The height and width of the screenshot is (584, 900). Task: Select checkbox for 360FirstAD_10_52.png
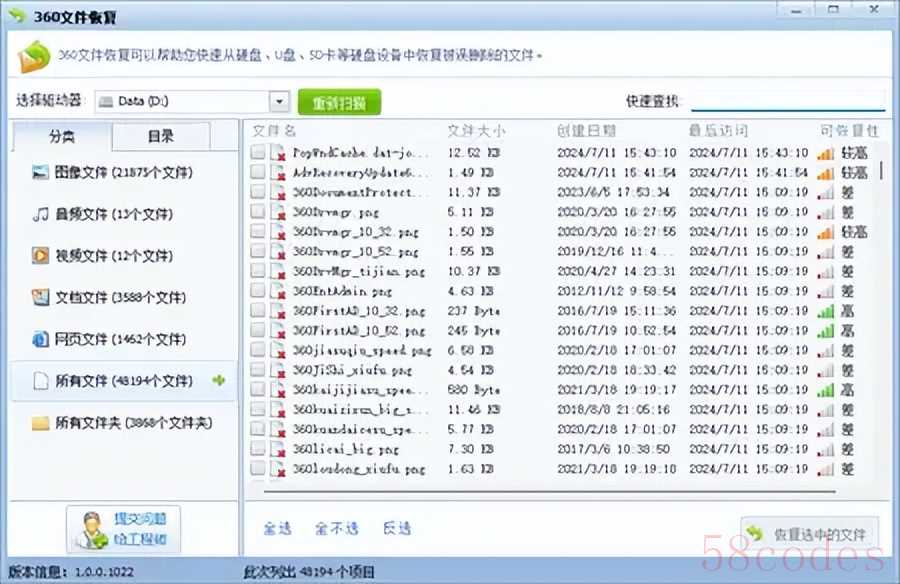[258, 330]
